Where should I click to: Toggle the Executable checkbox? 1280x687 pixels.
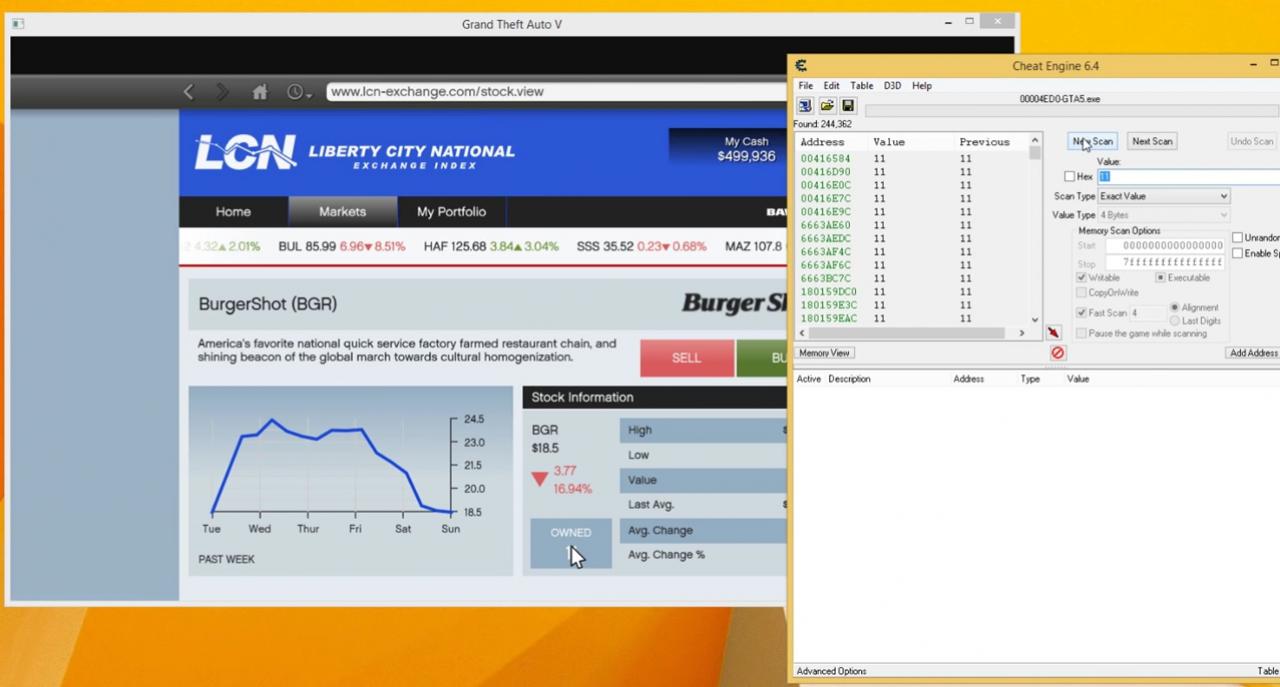[x=1160, y=278]
